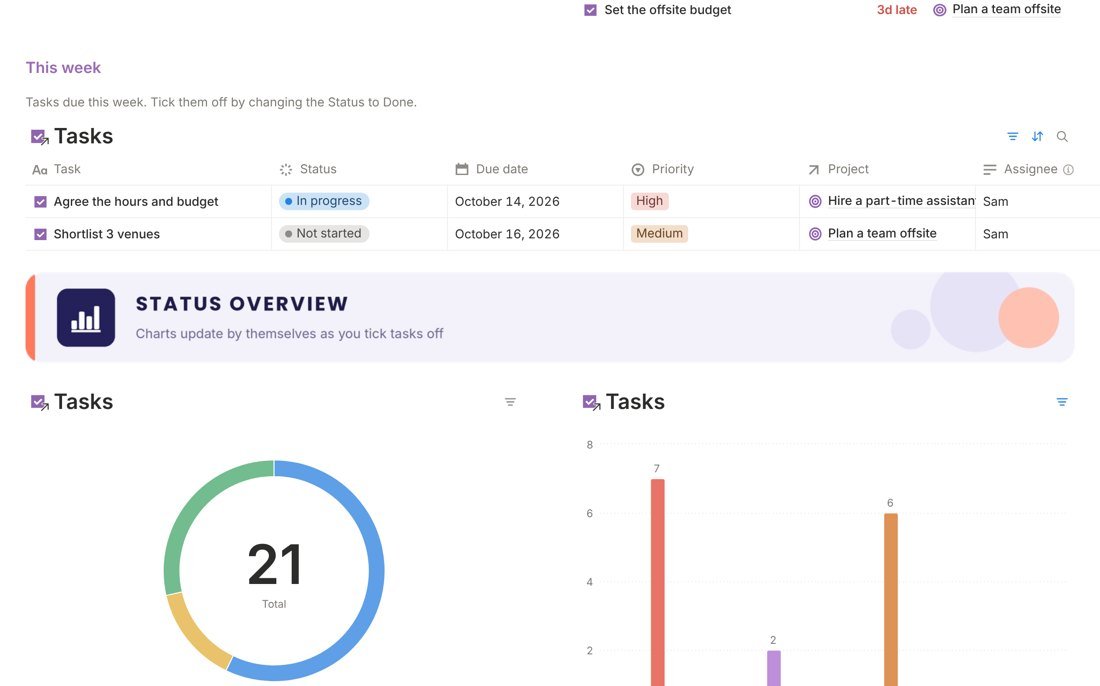The height and width of the screenshot is (686, 1100).
Task: Open filter icon above This week Tasks table
Action: [x=1012, y=136]
